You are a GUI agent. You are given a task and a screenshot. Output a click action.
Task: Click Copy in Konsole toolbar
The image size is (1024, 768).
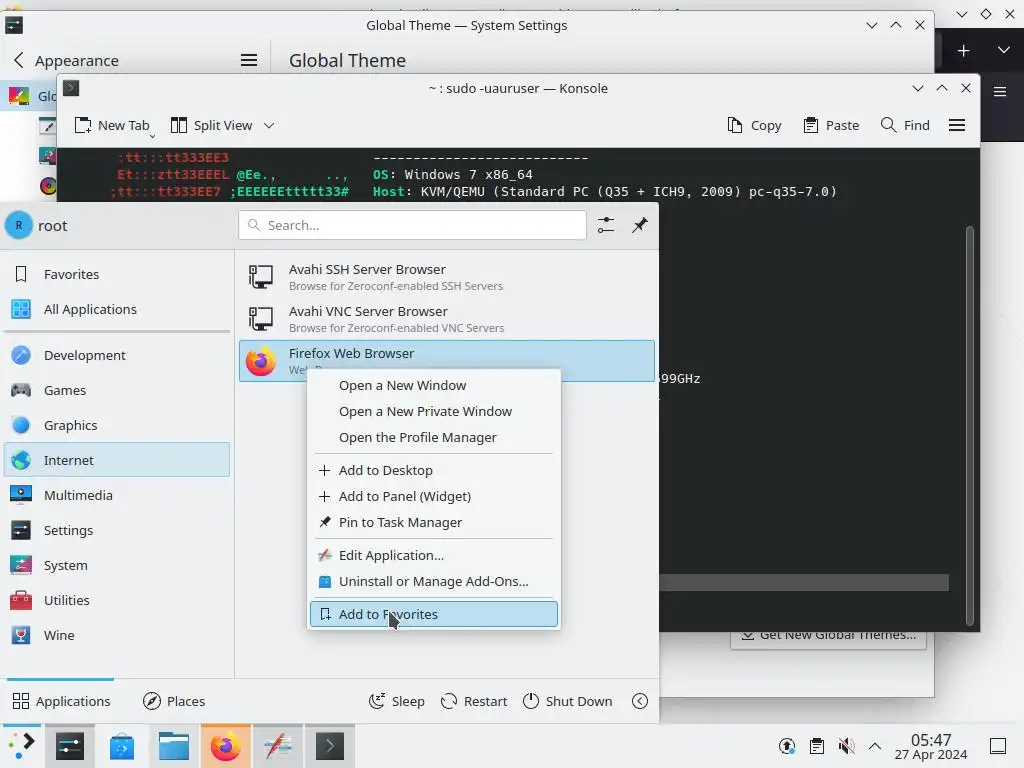click(x=754, y=125)
